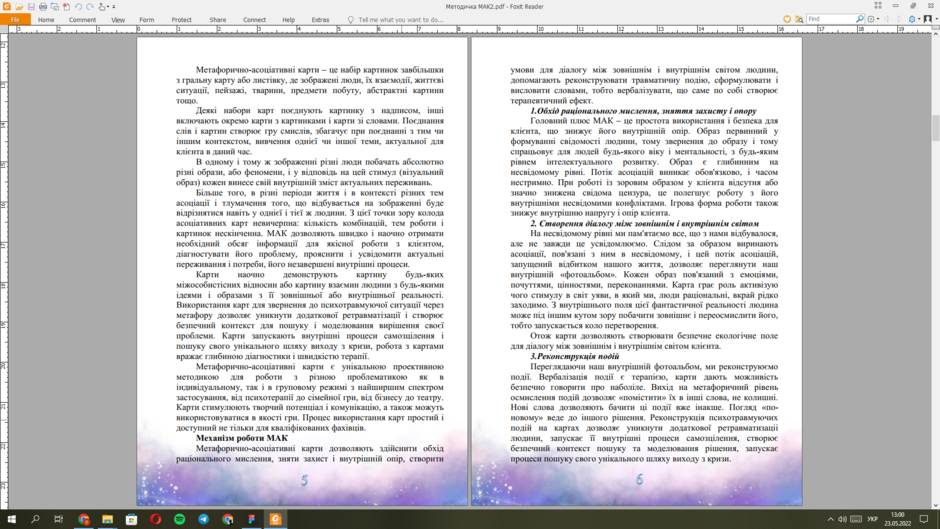Click the Print icon in quick access toolbar
Image resolution: width=940 pixels, height=529 pixels.
(x=43, y=7)
